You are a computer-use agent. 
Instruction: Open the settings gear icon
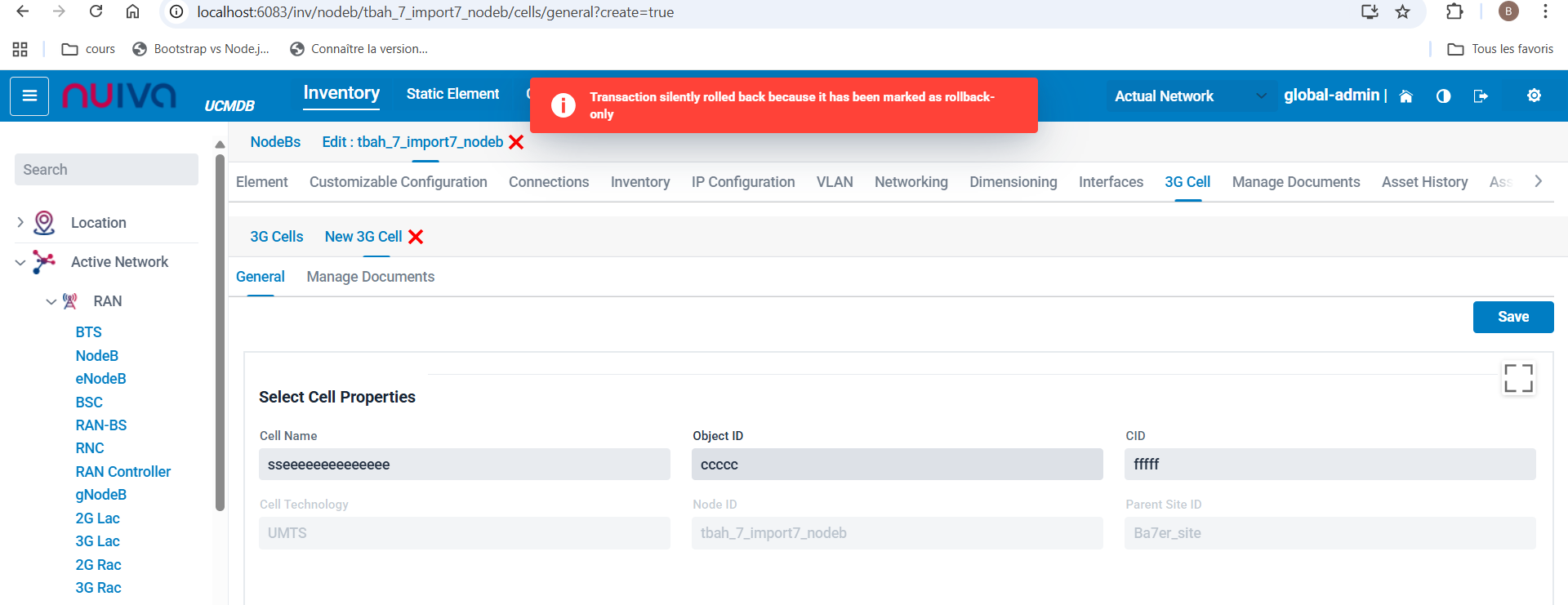pyautogui.click(x=1534, y=96)
